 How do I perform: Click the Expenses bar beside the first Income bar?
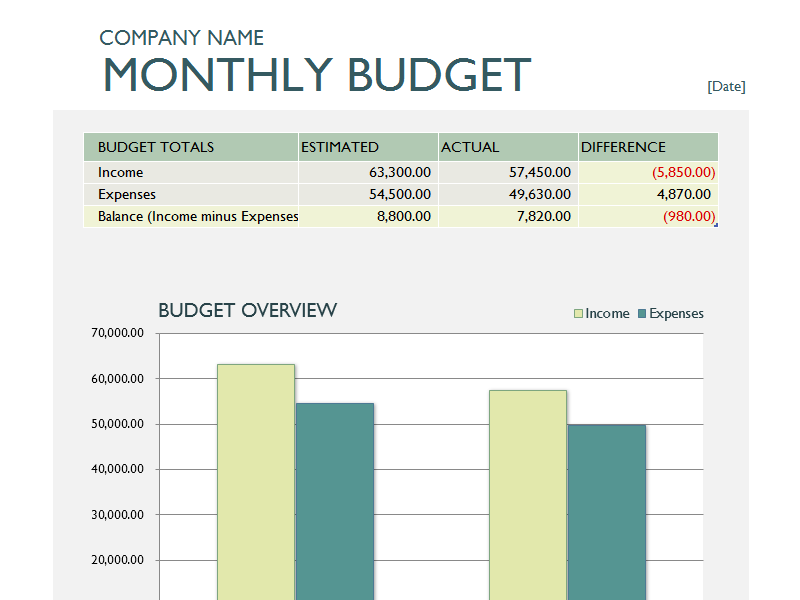pos(335,490)
